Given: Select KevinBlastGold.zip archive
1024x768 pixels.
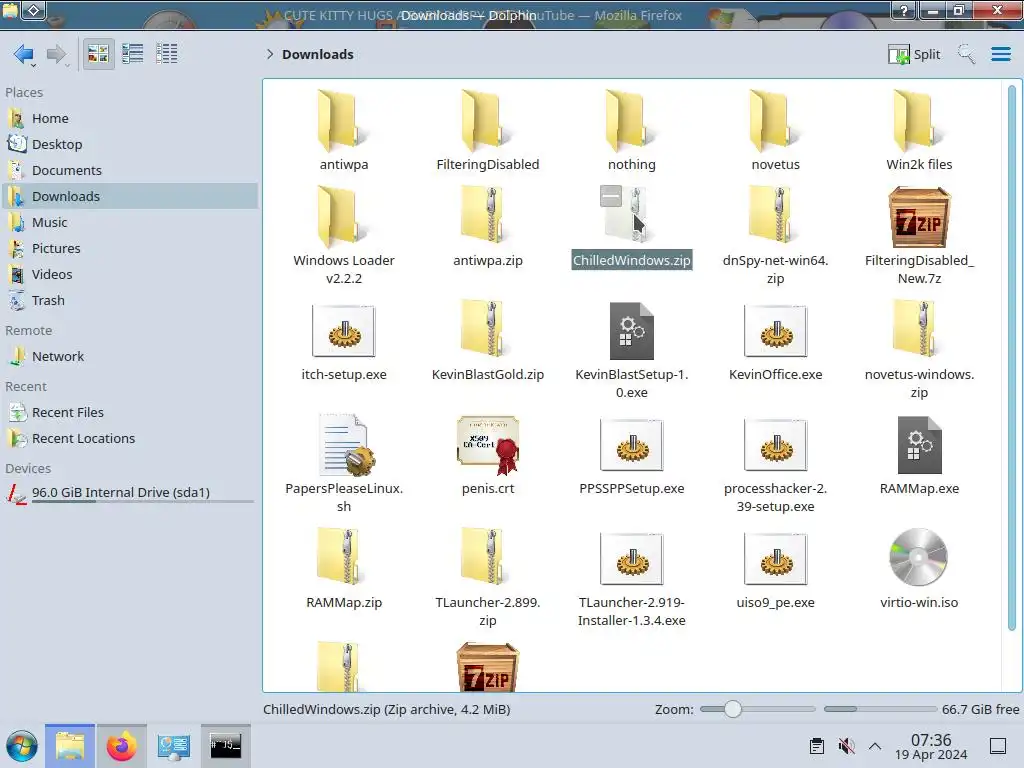Looking at the screenshot, I should 487,341.
